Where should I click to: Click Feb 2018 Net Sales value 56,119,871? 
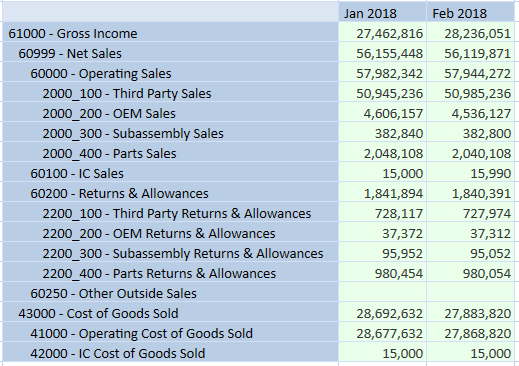[471, 52]
